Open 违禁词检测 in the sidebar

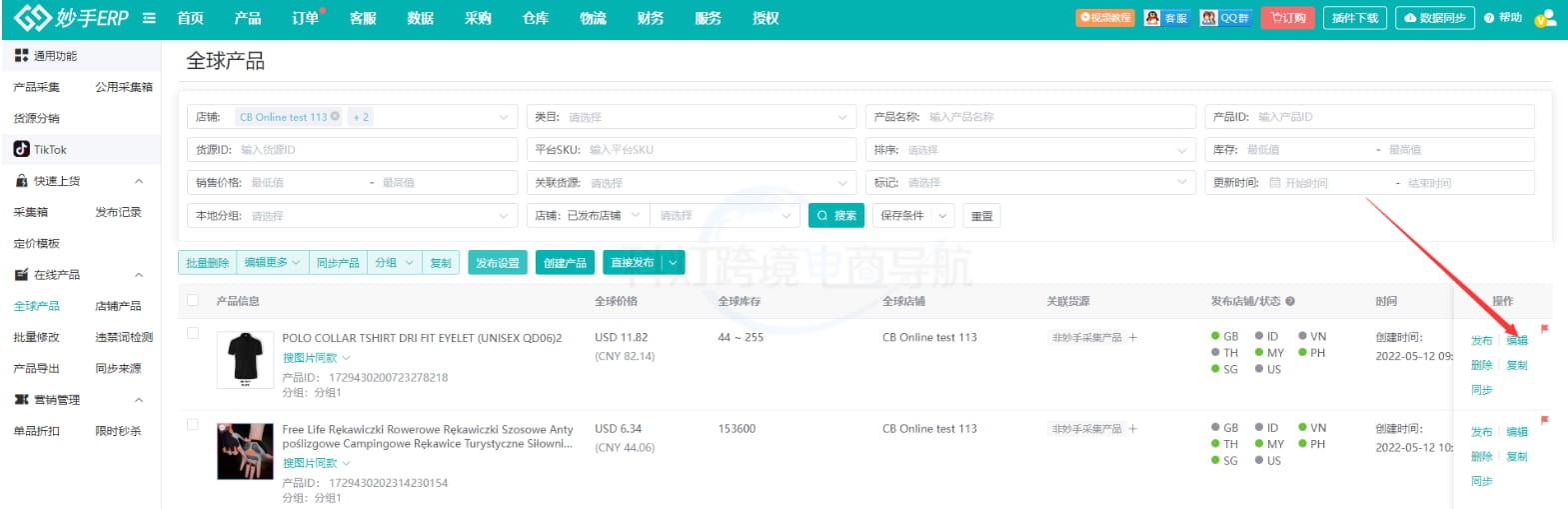(x=124, y=337)
